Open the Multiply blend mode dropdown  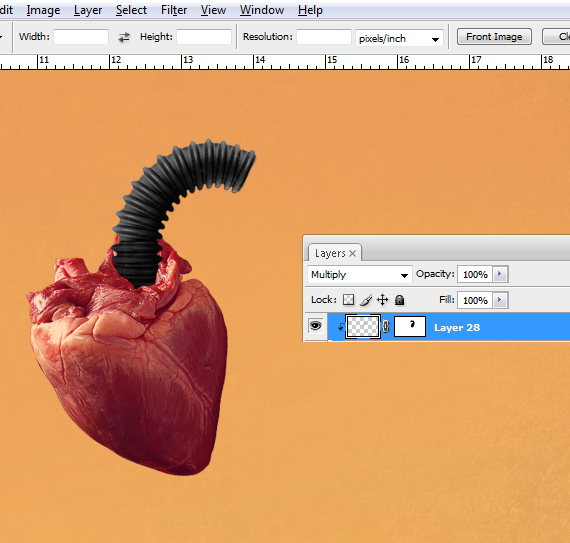coord(360,274)
